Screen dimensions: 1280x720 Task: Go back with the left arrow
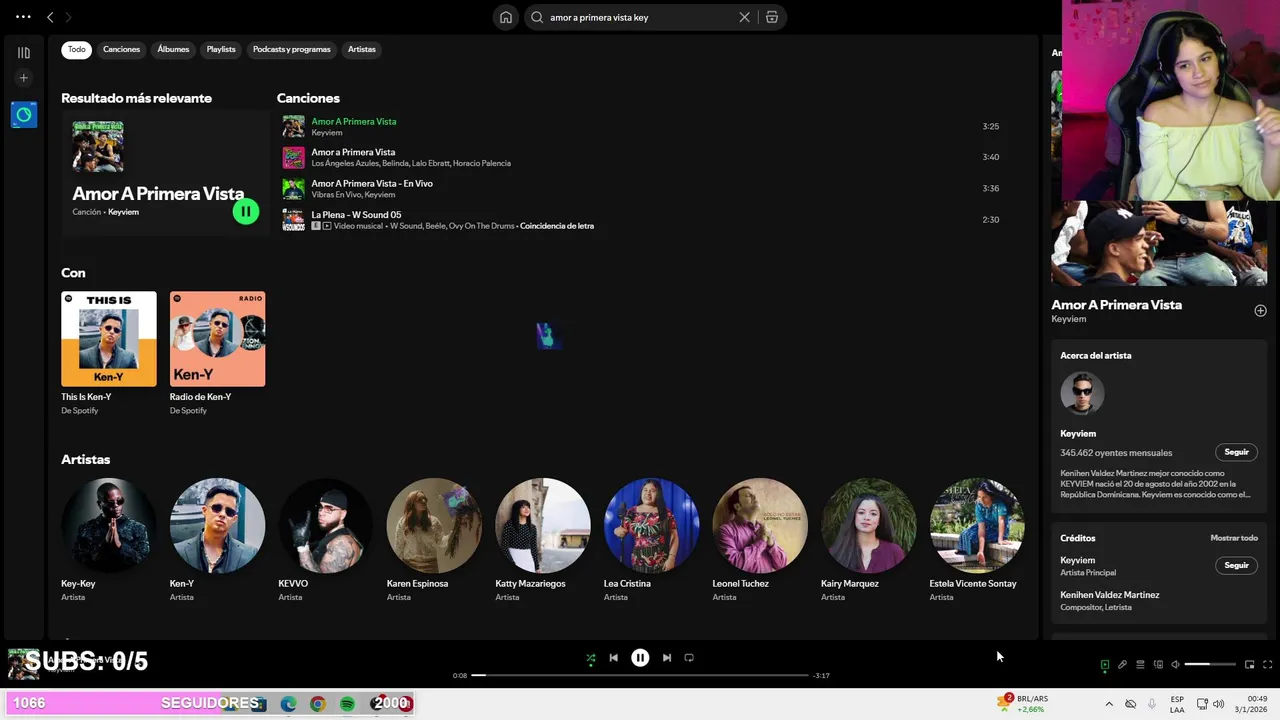click(50, 17)
